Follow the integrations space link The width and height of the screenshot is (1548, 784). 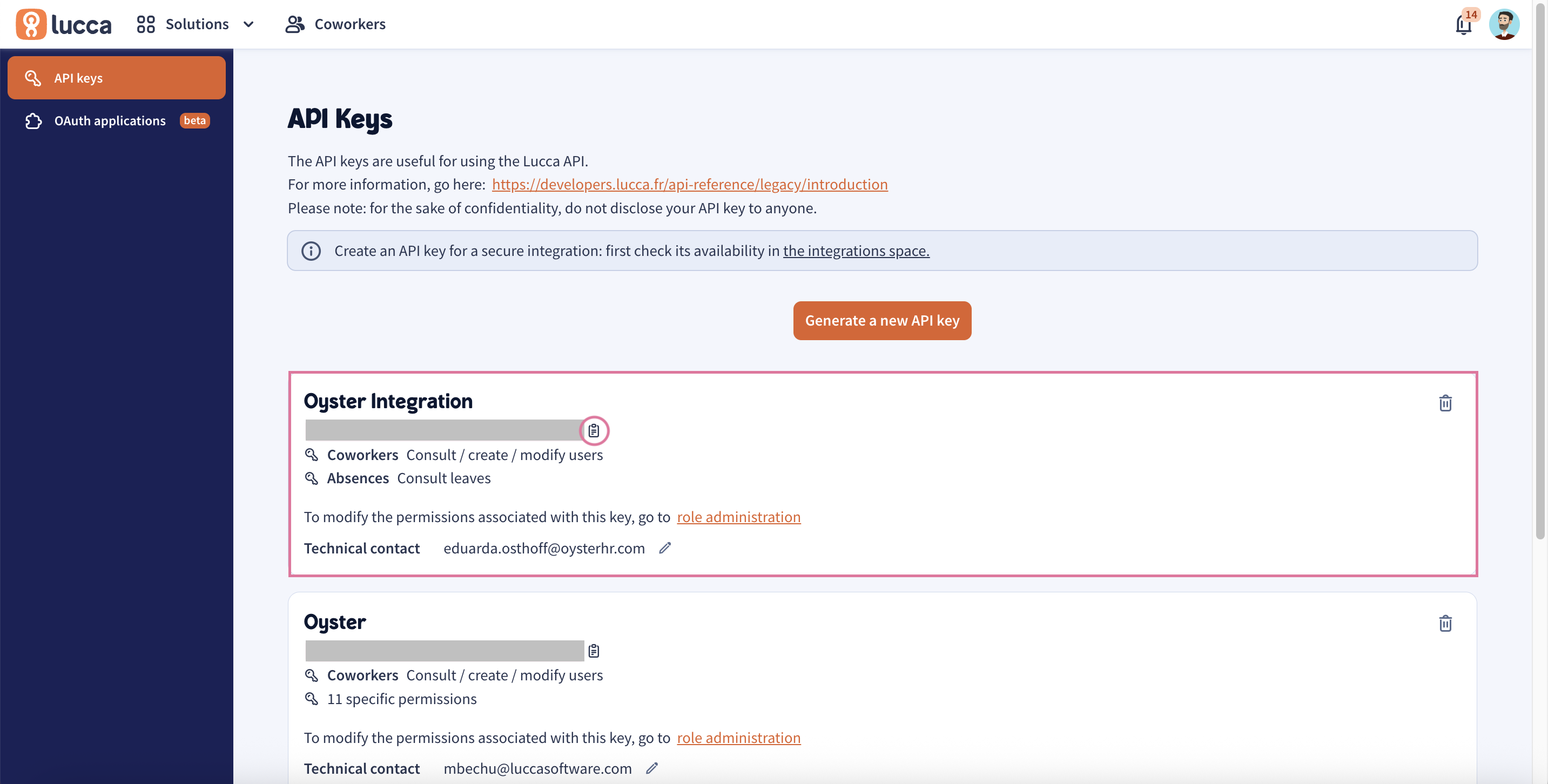click(x=856, y=251)
